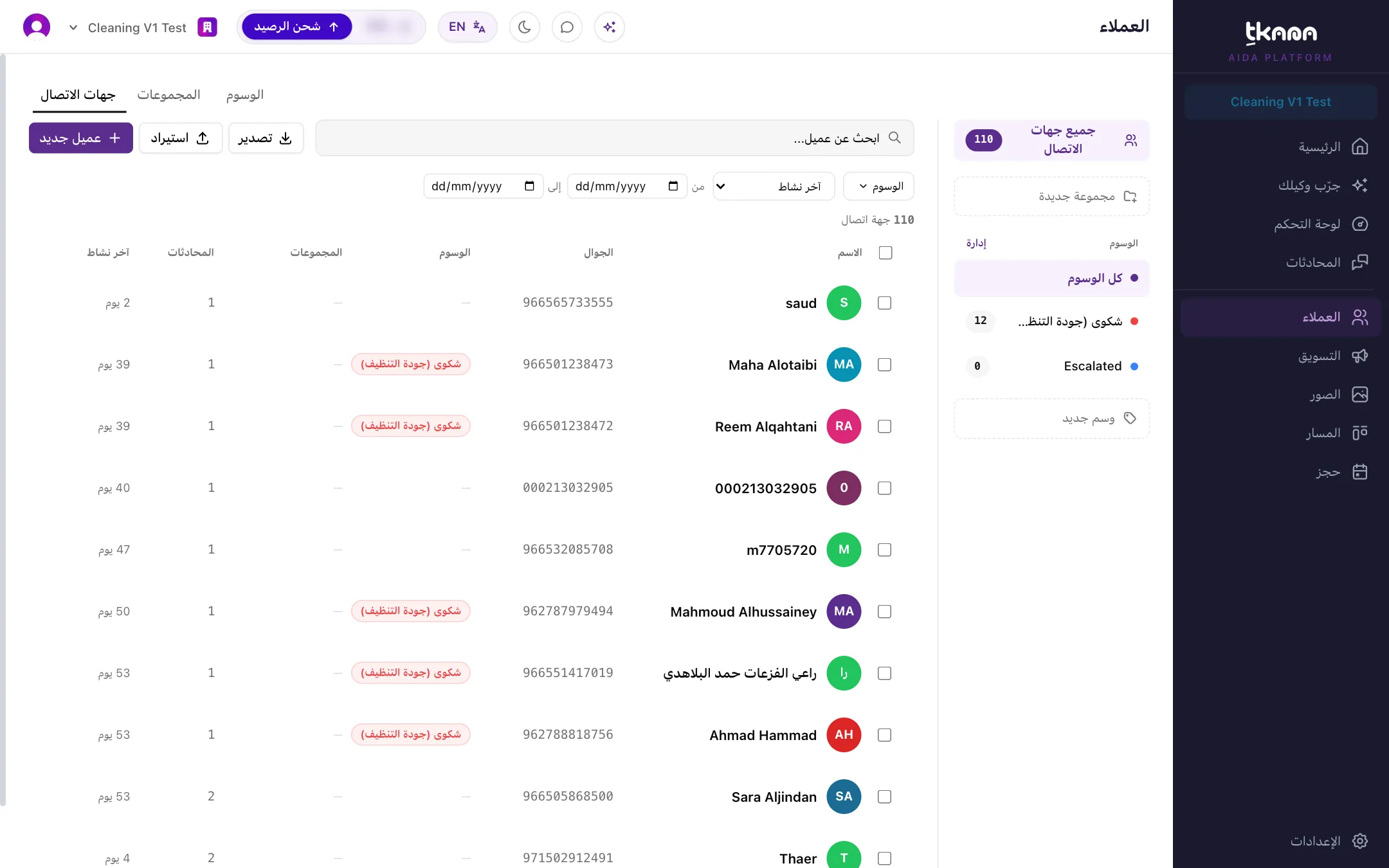Viewport: 1389px width, 868px height.
Task: Open الصور images sidebar item
Action: (1280, 395)
